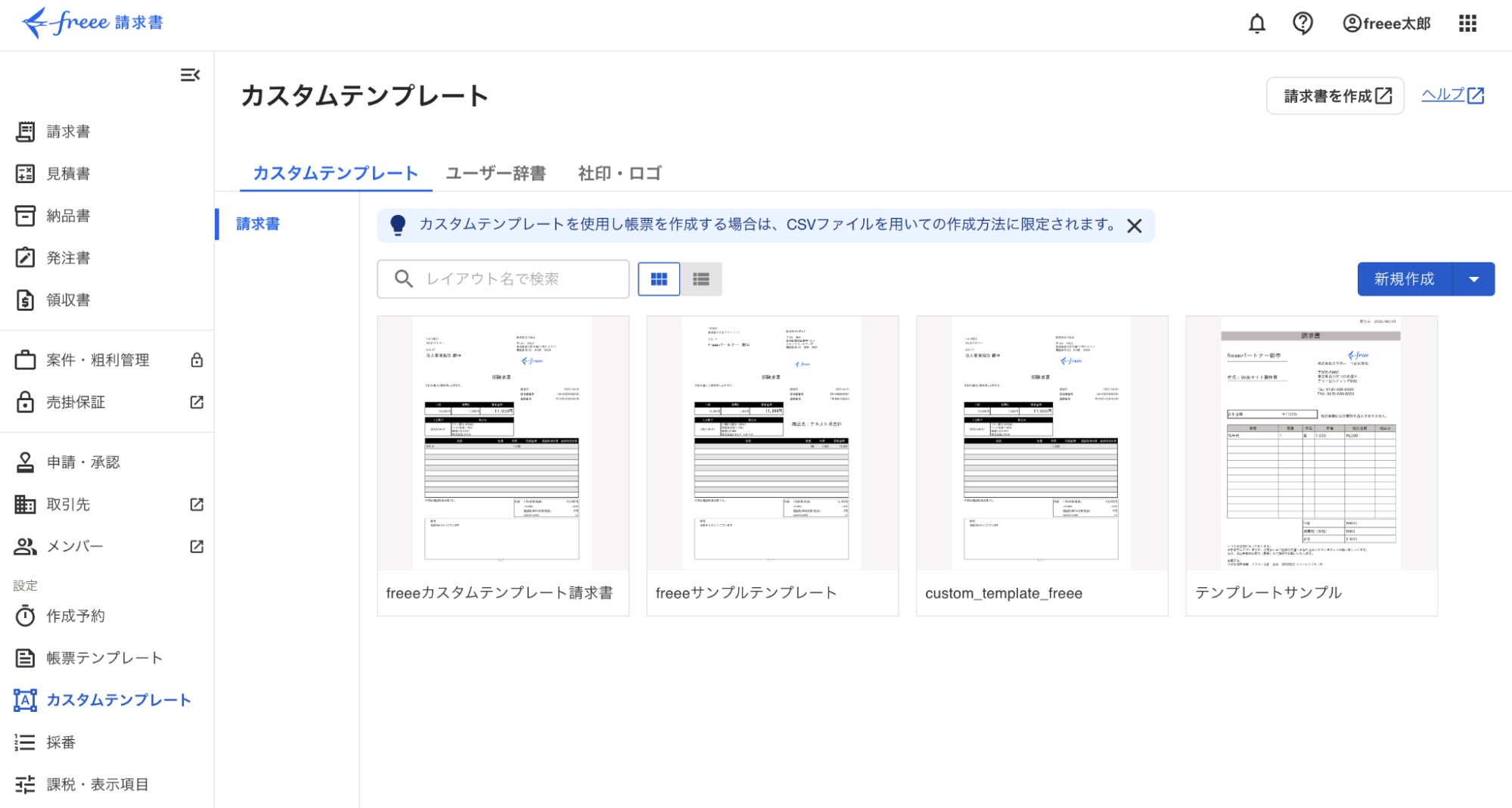1512x808 pixels.
Task: Click the 作成予約 clock icon
Action: pyautogui.click(x=25, y=616)
